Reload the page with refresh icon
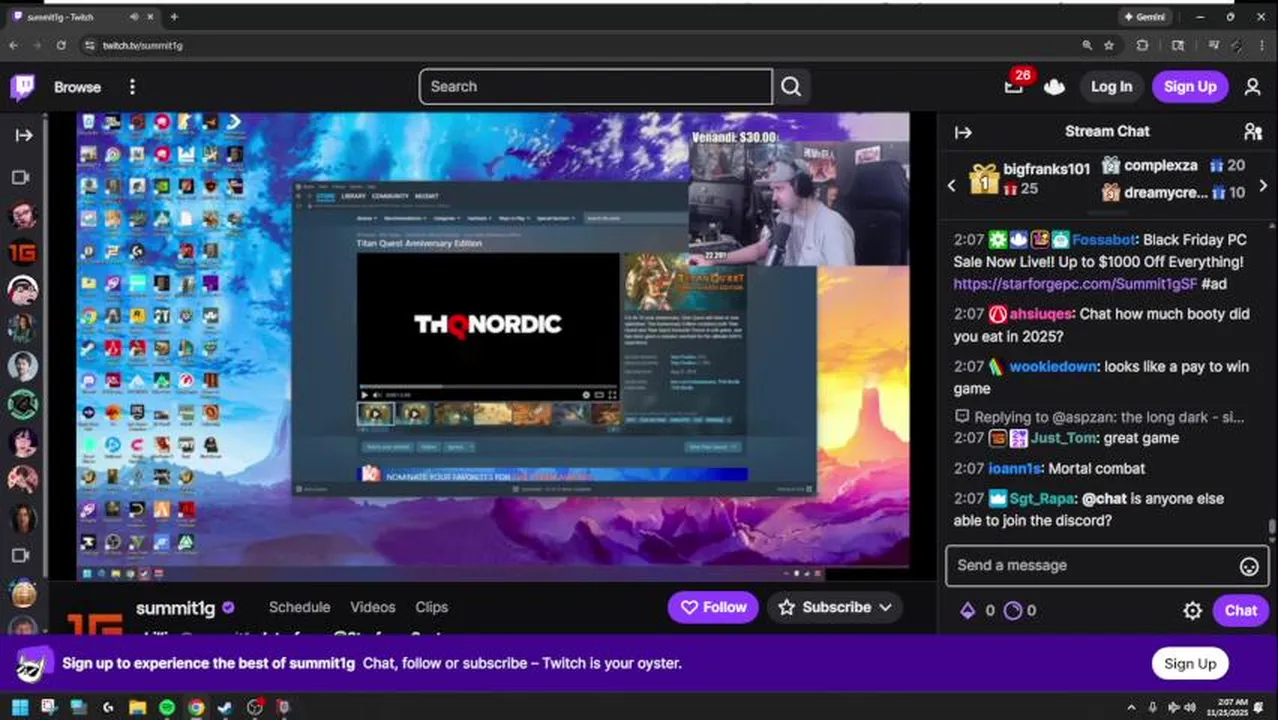This screenshot has height=720, width=1278. tap(61, 45)
